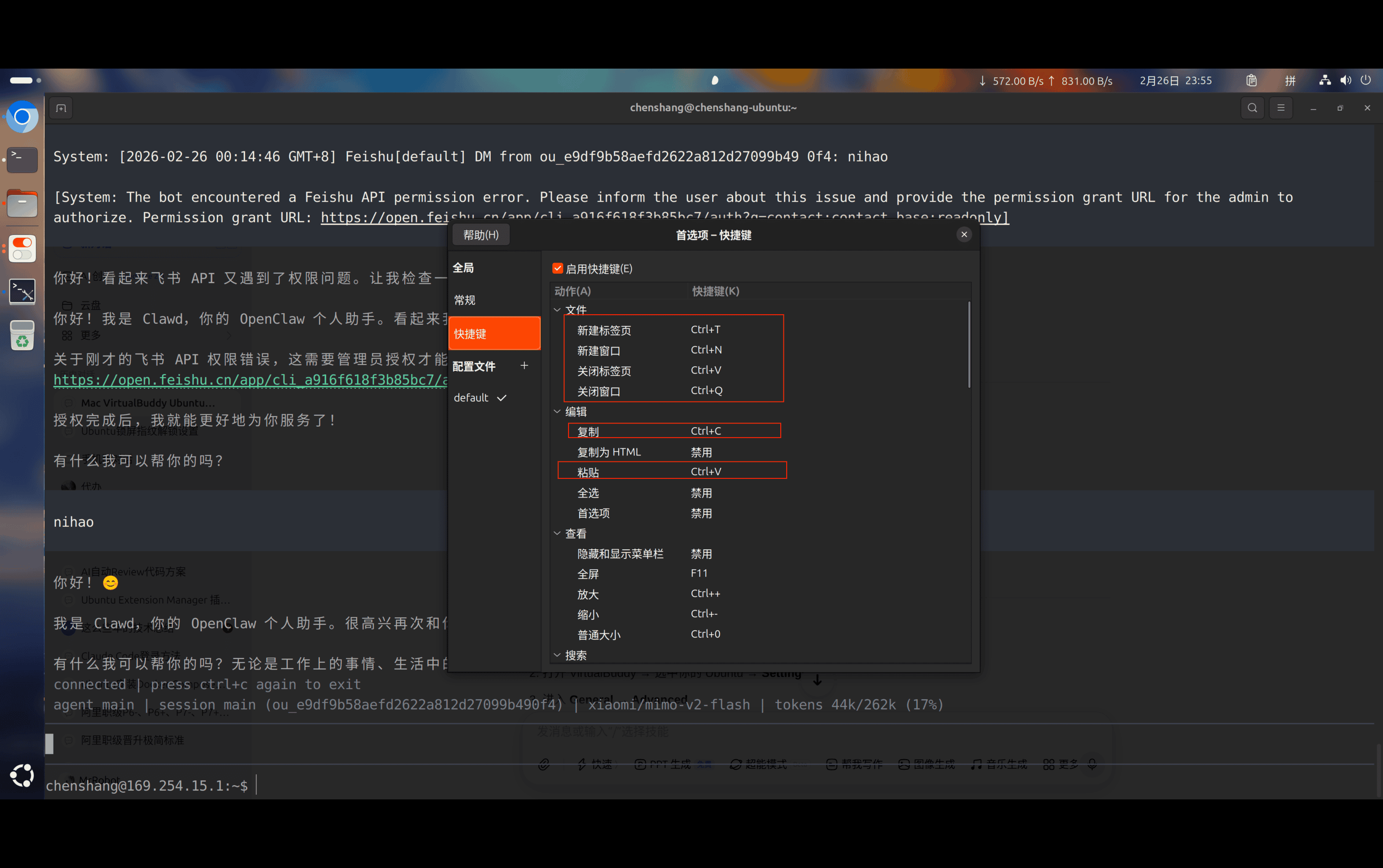Click the attachment paperclip in the chat input
This screenshot has height=868, width=1383.
pos(544,764)
